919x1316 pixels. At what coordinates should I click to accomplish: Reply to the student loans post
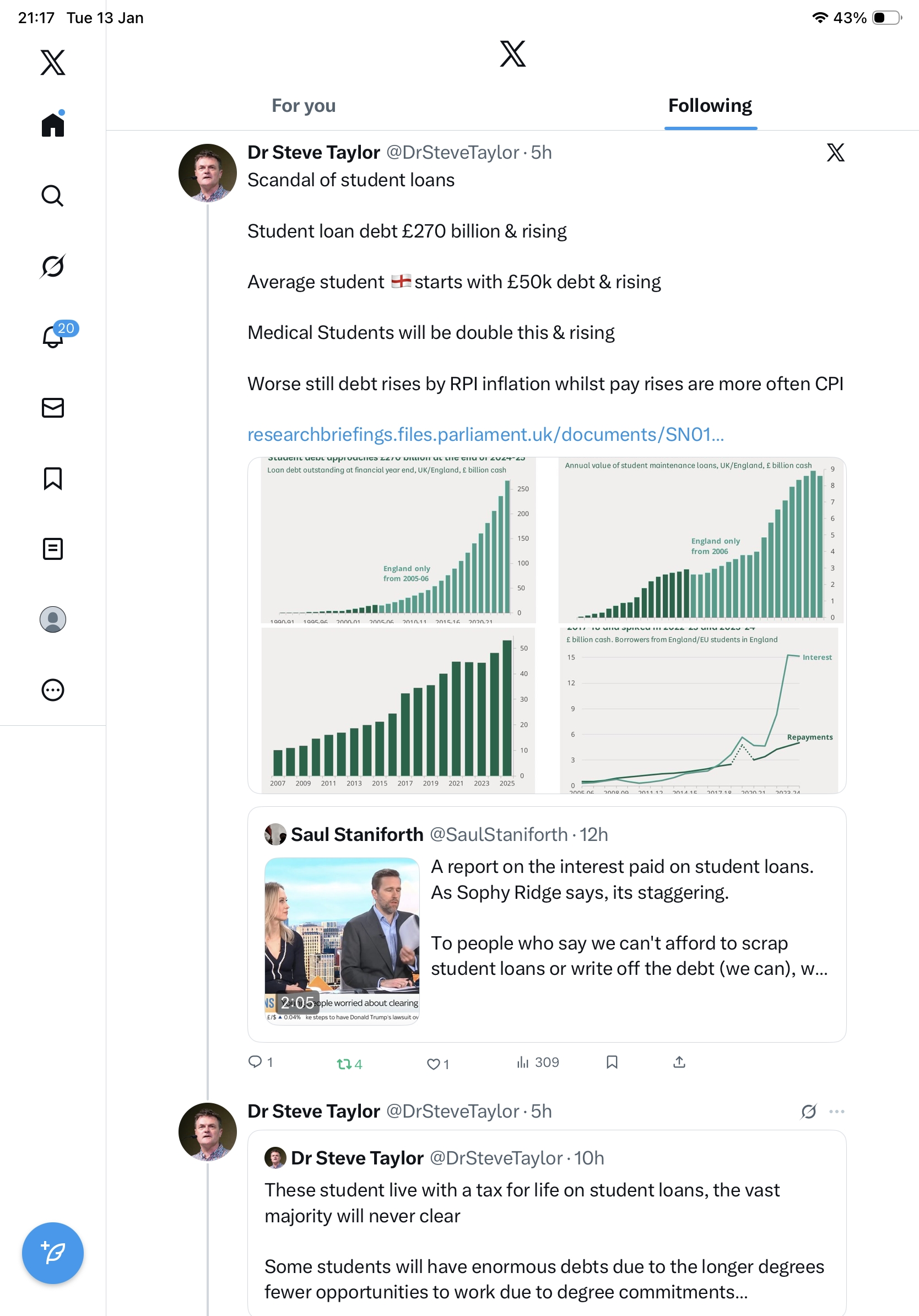pyautogui.click(x=255, y=1062)
